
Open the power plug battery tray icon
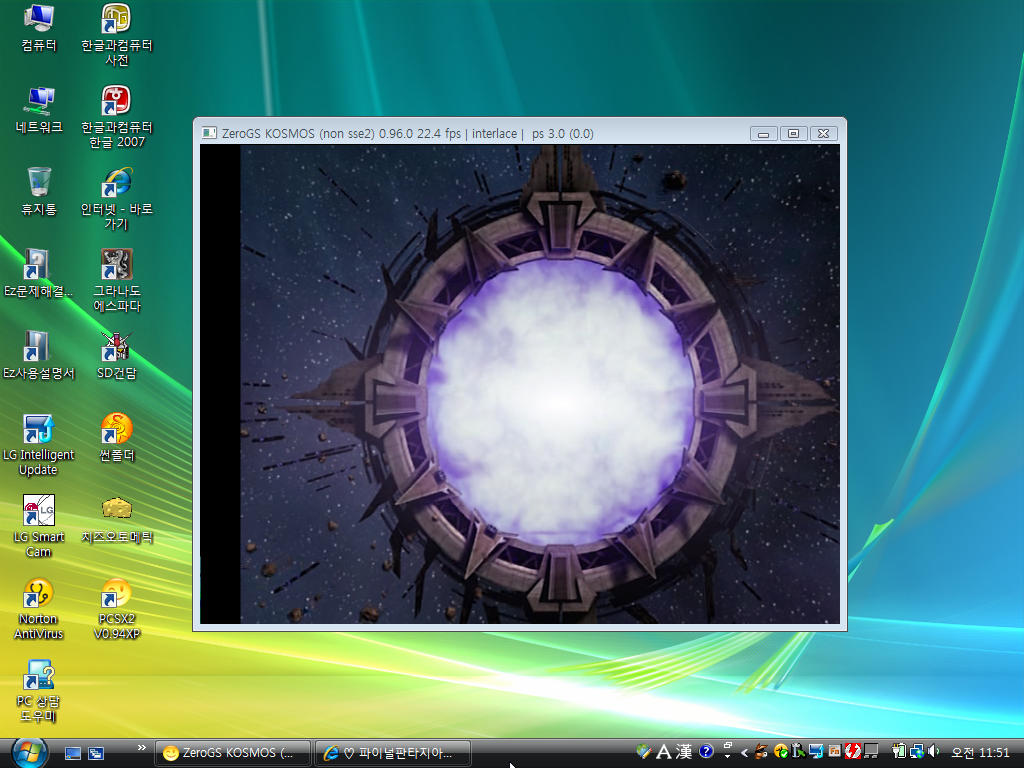899,752
